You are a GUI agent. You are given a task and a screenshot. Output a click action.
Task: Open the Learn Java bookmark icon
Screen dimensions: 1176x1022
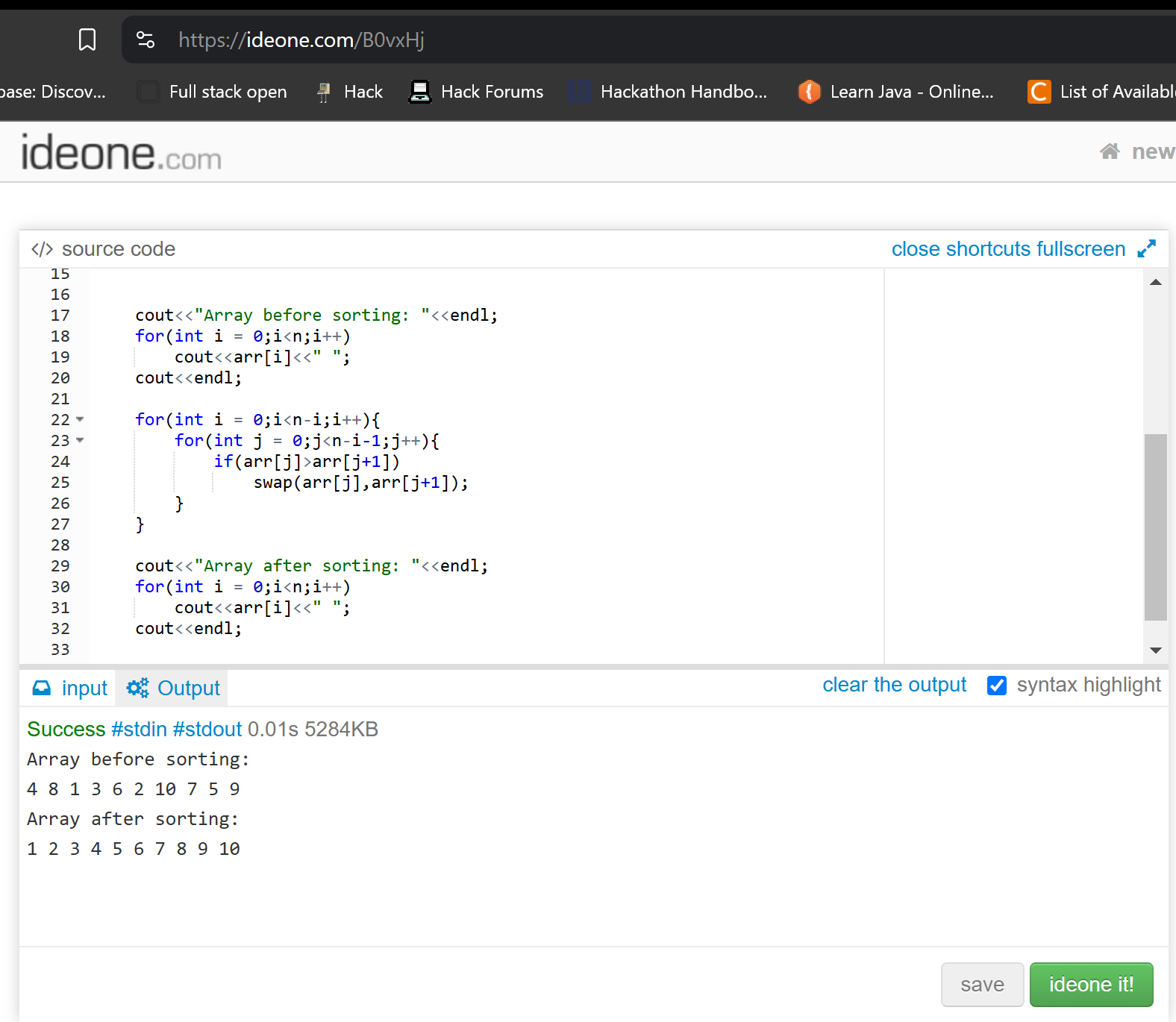pyautogui.click(x=810, y=92)
